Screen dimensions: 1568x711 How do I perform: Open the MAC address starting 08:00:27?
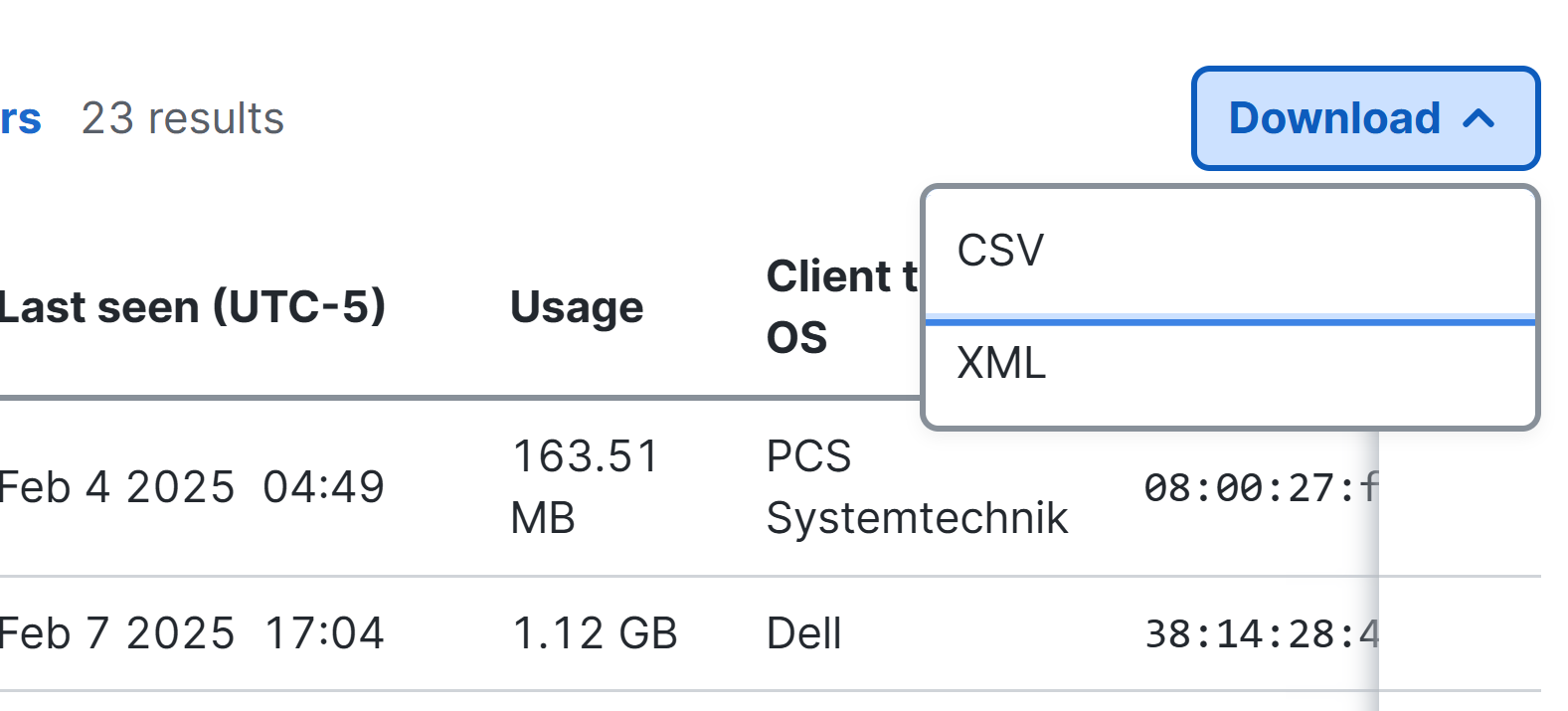pos(1261,488)
